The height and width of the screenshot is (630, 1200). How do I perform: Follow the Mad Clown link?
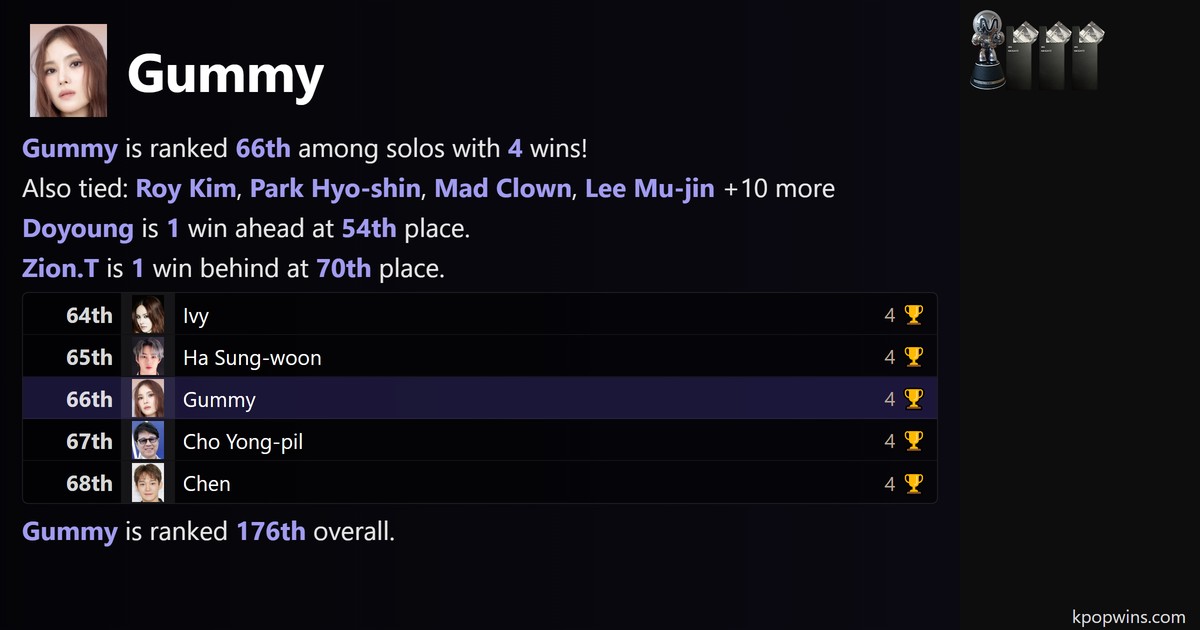pos(503,189)
